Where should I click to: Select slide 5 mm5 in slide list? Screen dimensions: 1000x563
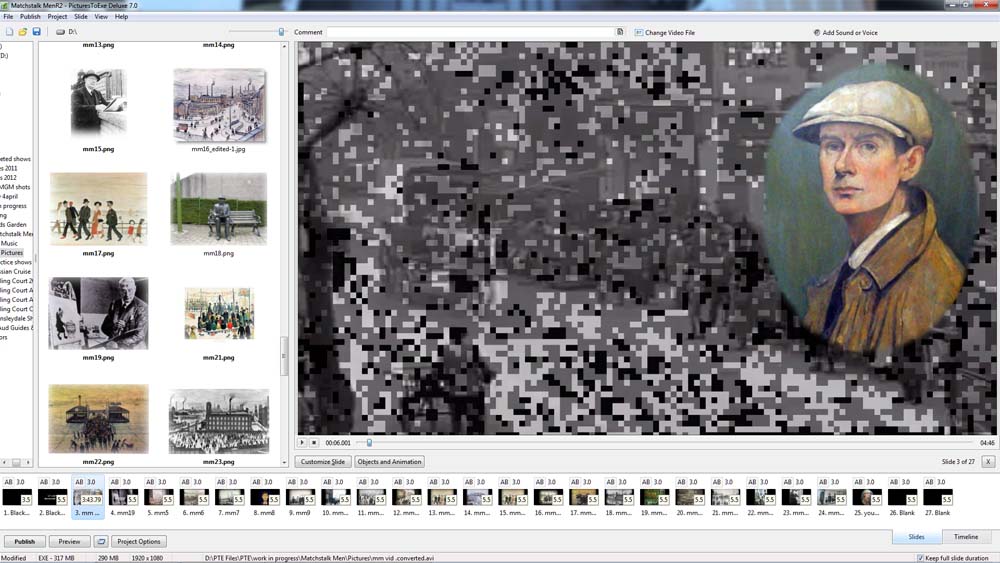click(158, 498)
